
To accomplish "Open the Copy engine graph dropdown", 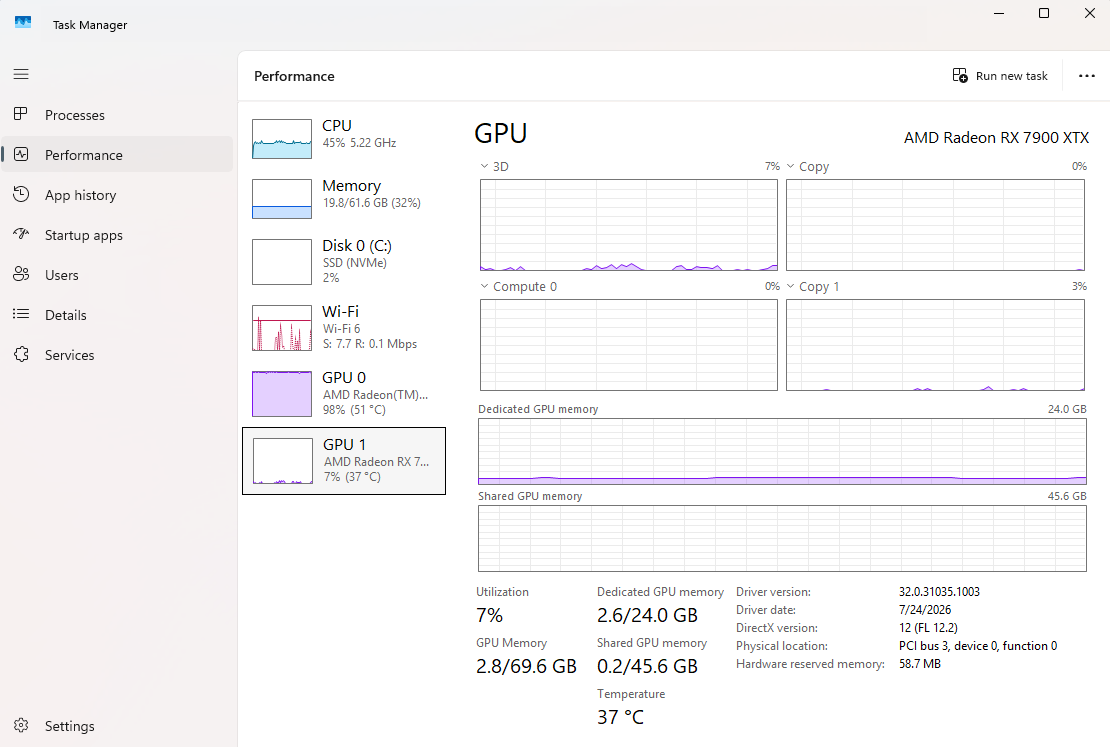I will (790, 166).
